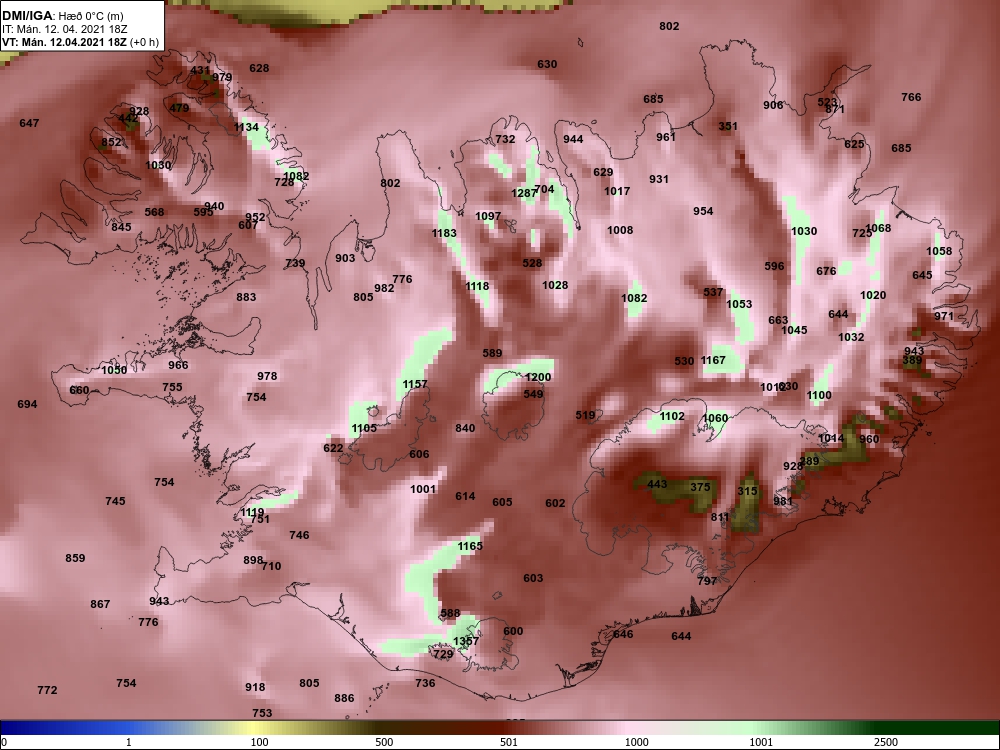Click the map value '1053'
The image size is (1000, 750).
tap(739, 304)
